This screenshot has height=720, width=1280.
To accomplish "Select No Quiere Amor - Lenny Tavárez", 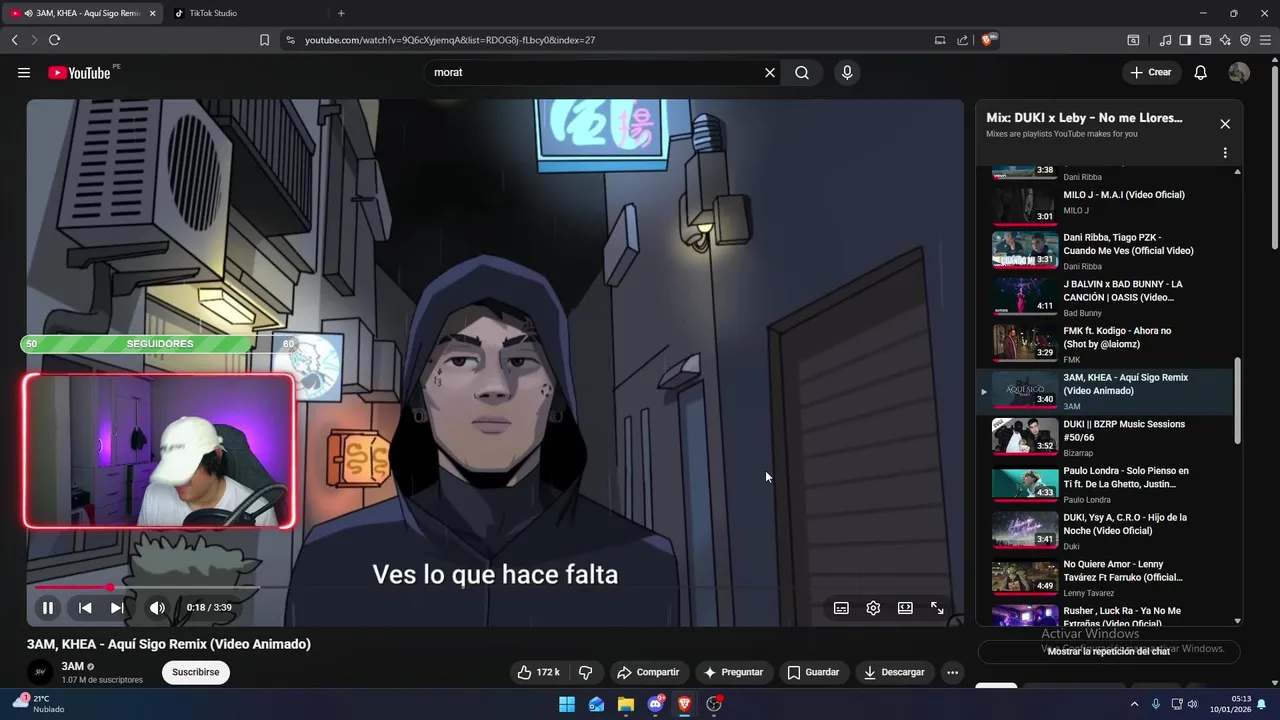I will point(1105,578).
